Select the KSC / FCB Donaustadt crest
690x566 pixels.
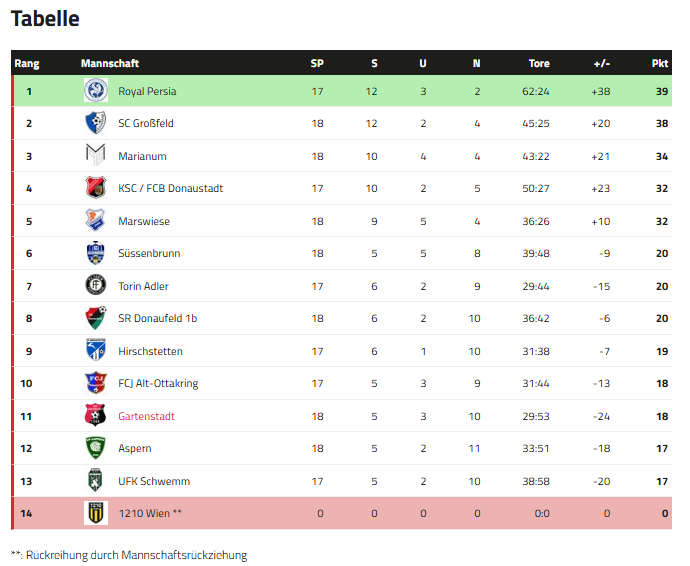[x=95, y=188]
